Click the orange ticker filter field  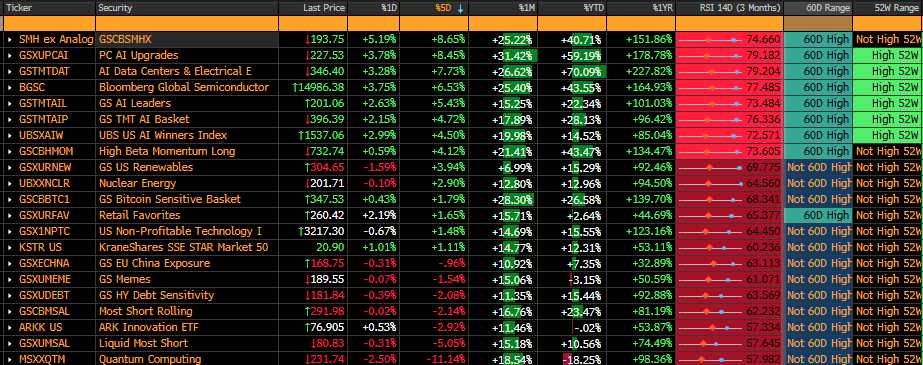point(48,24)
